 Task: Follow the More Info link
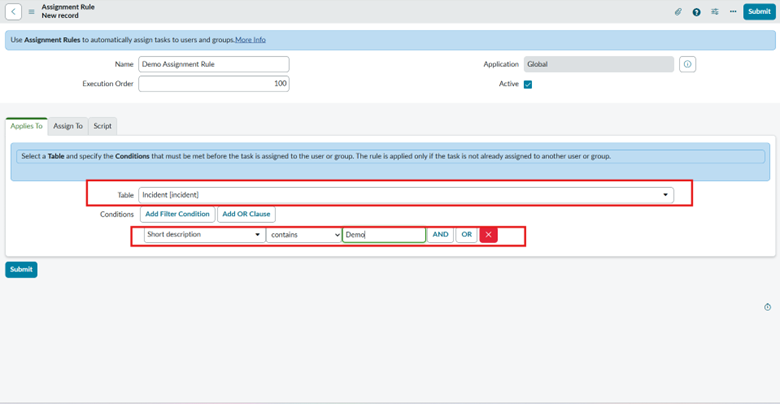(x=250, y=40)
